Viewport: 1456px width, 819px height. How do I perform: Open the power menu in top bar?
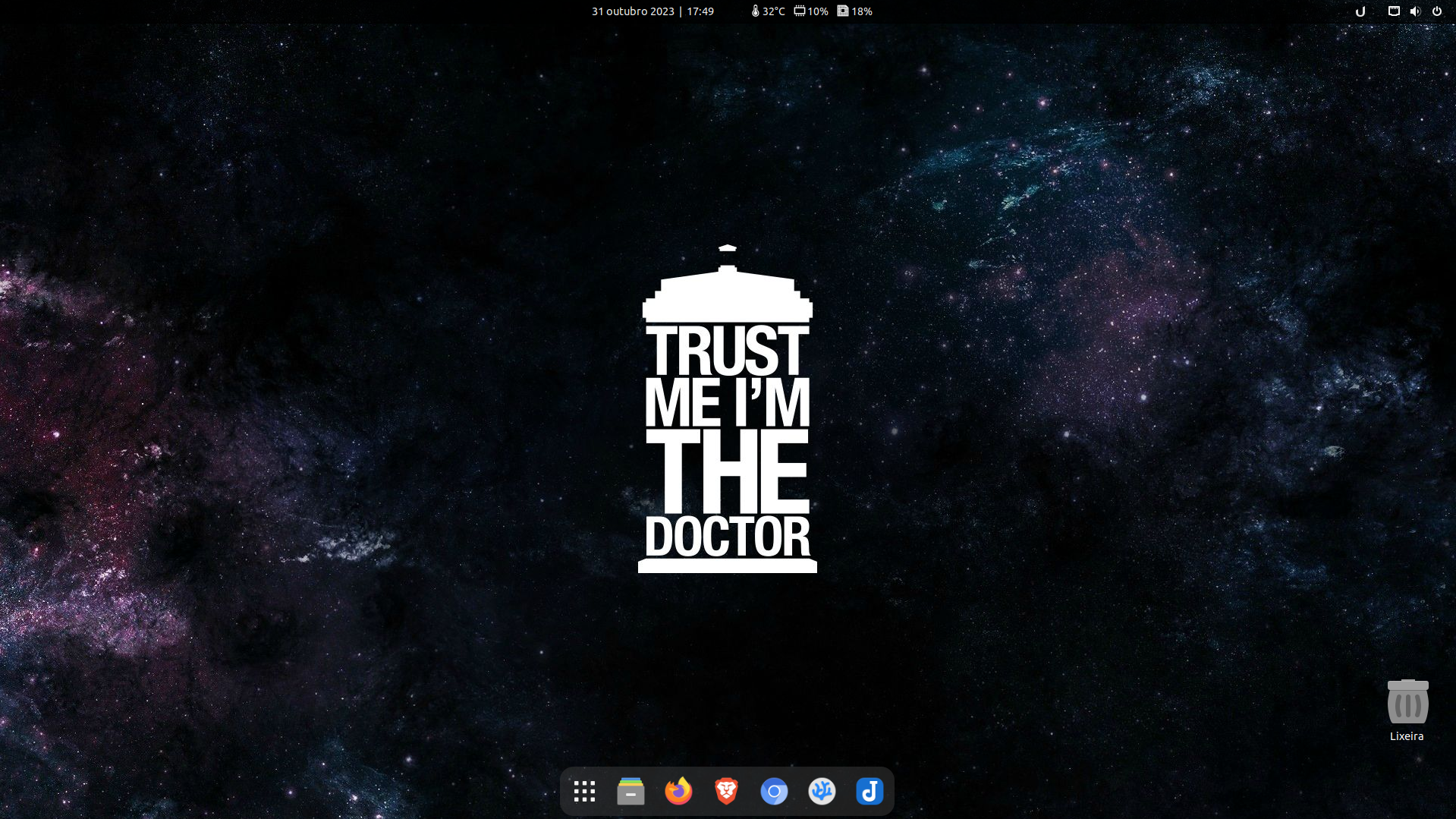coord(1436,11)
